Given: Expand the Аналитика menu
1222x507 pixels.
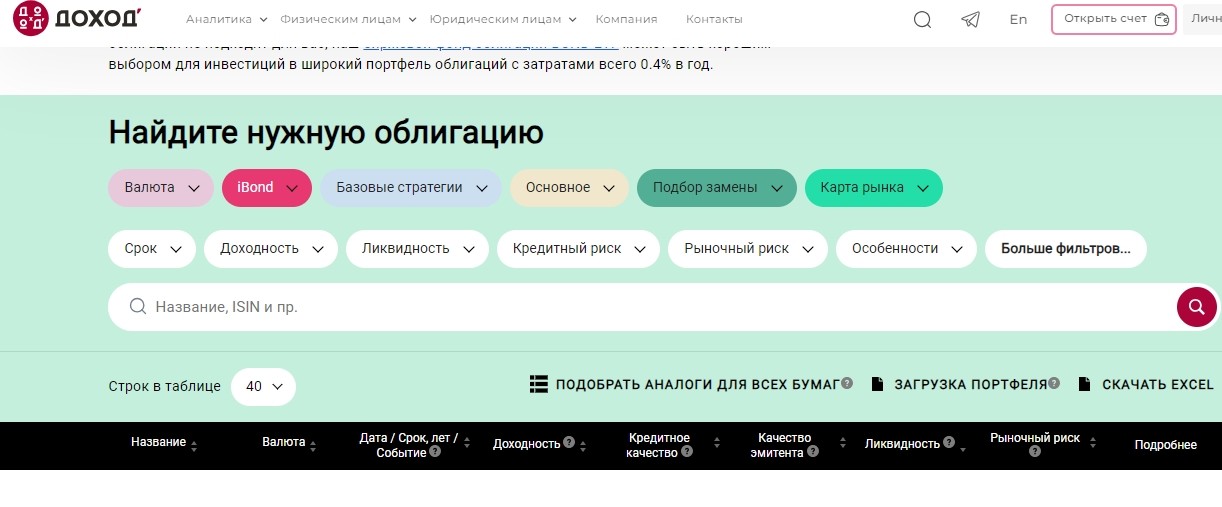Looking at the screenshot, I should coord(226,19).
